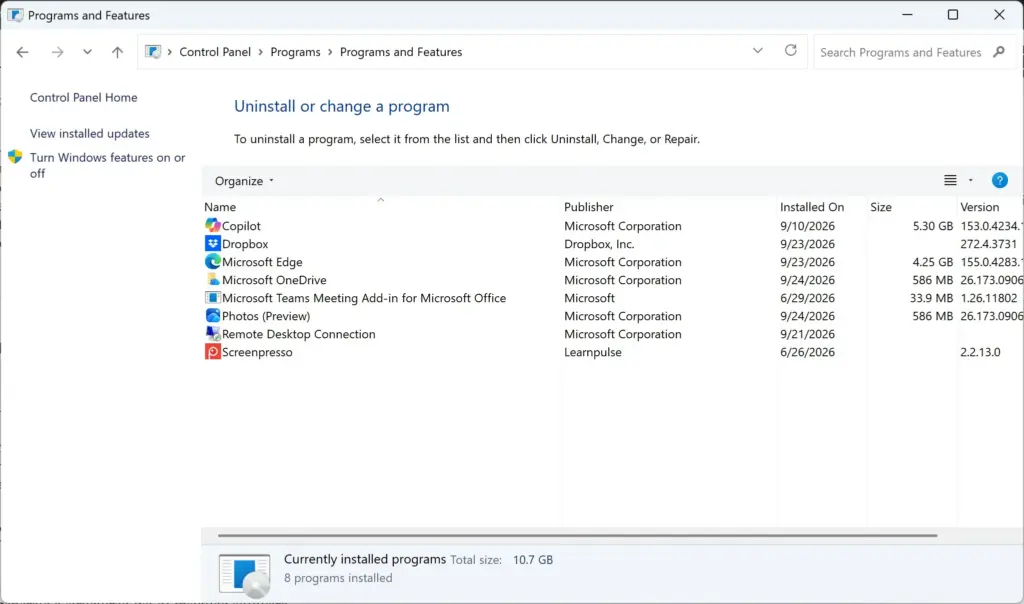Open help with the question mark icon
Screen dimensions: 1024x604
(x=999, y=180)
